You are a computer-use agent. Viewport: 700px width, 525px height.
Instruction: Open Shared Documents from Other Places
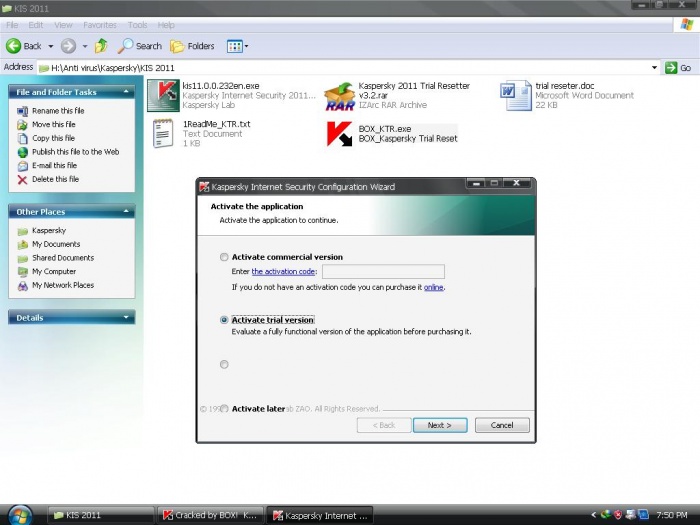(63, 258)
